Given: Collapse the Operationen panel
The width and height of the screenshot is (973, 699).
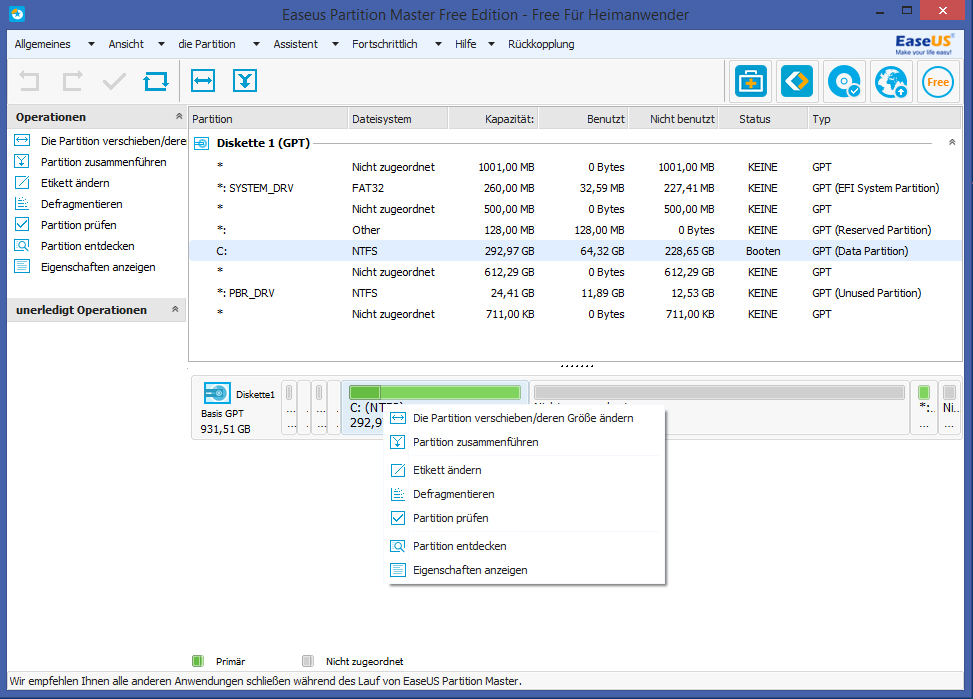Looking at the screenshot, I should pos(179,116).
